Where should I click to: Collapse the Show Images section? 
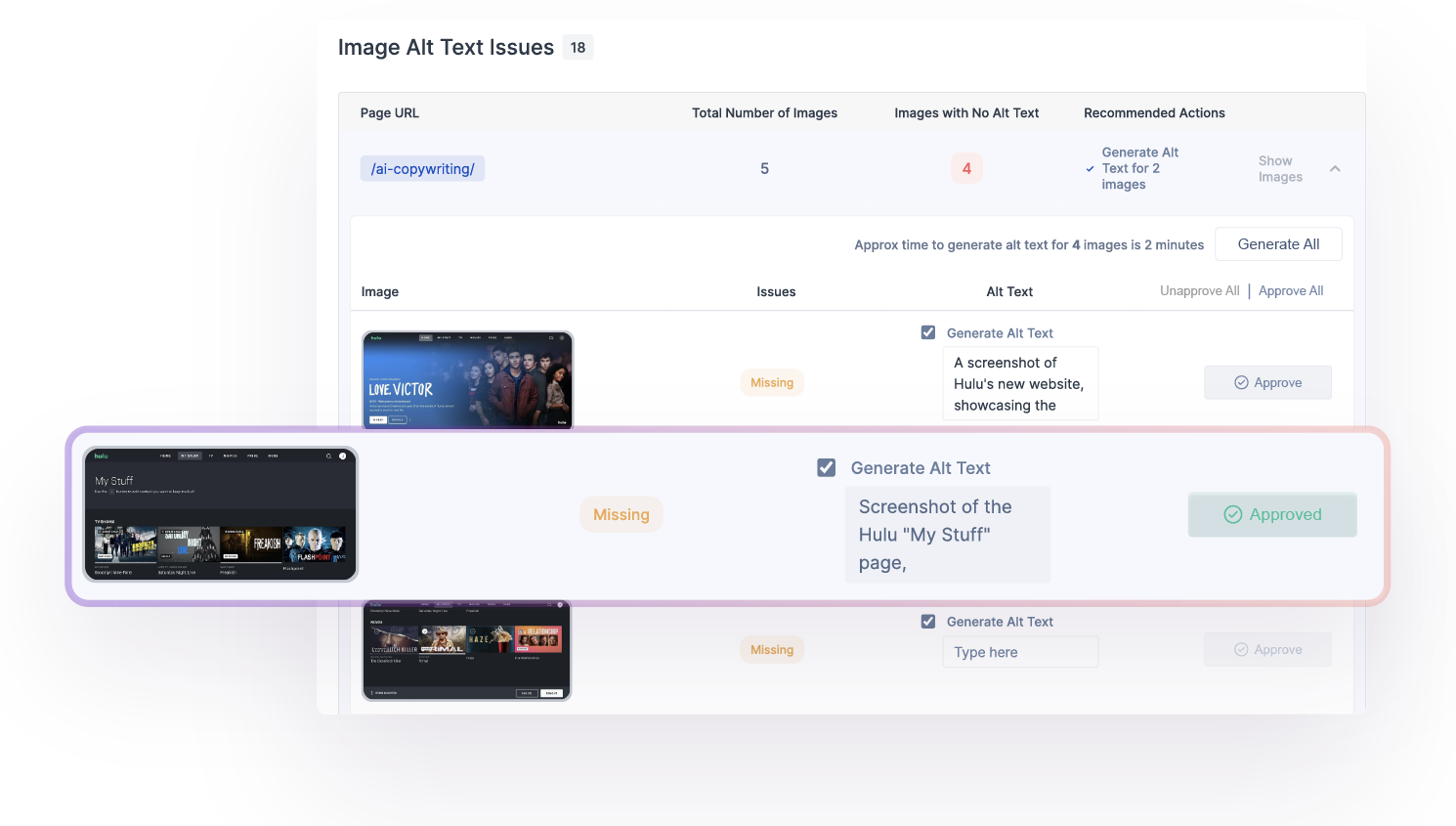click(1335, 168)
